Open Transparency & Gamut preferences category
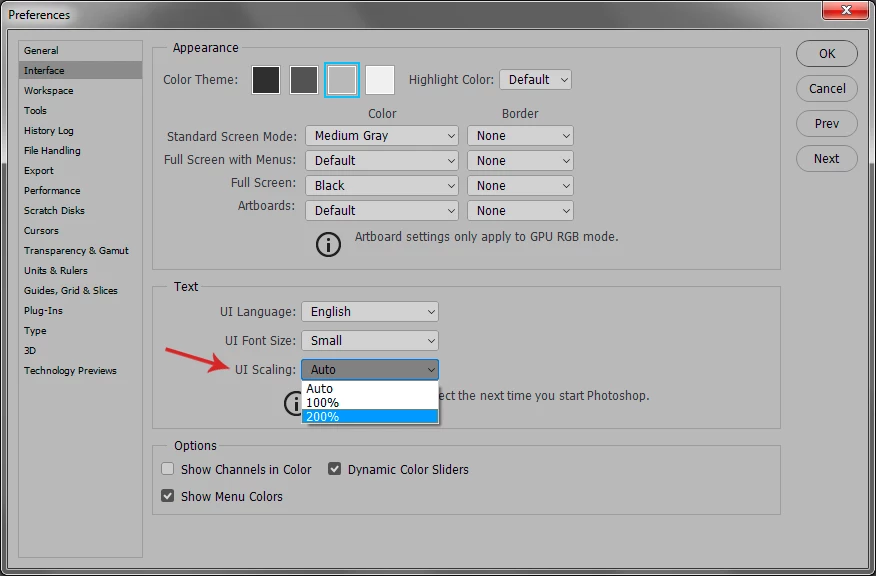This screenshot has width=876, height=576. pos(80,251)
